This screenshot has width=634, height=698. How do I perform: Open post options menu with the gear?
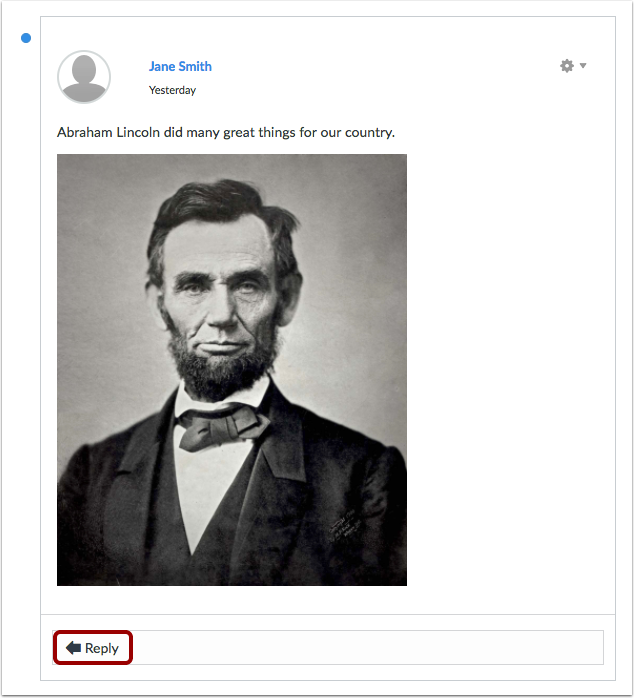pyautogui.click(x=567, y=66)
